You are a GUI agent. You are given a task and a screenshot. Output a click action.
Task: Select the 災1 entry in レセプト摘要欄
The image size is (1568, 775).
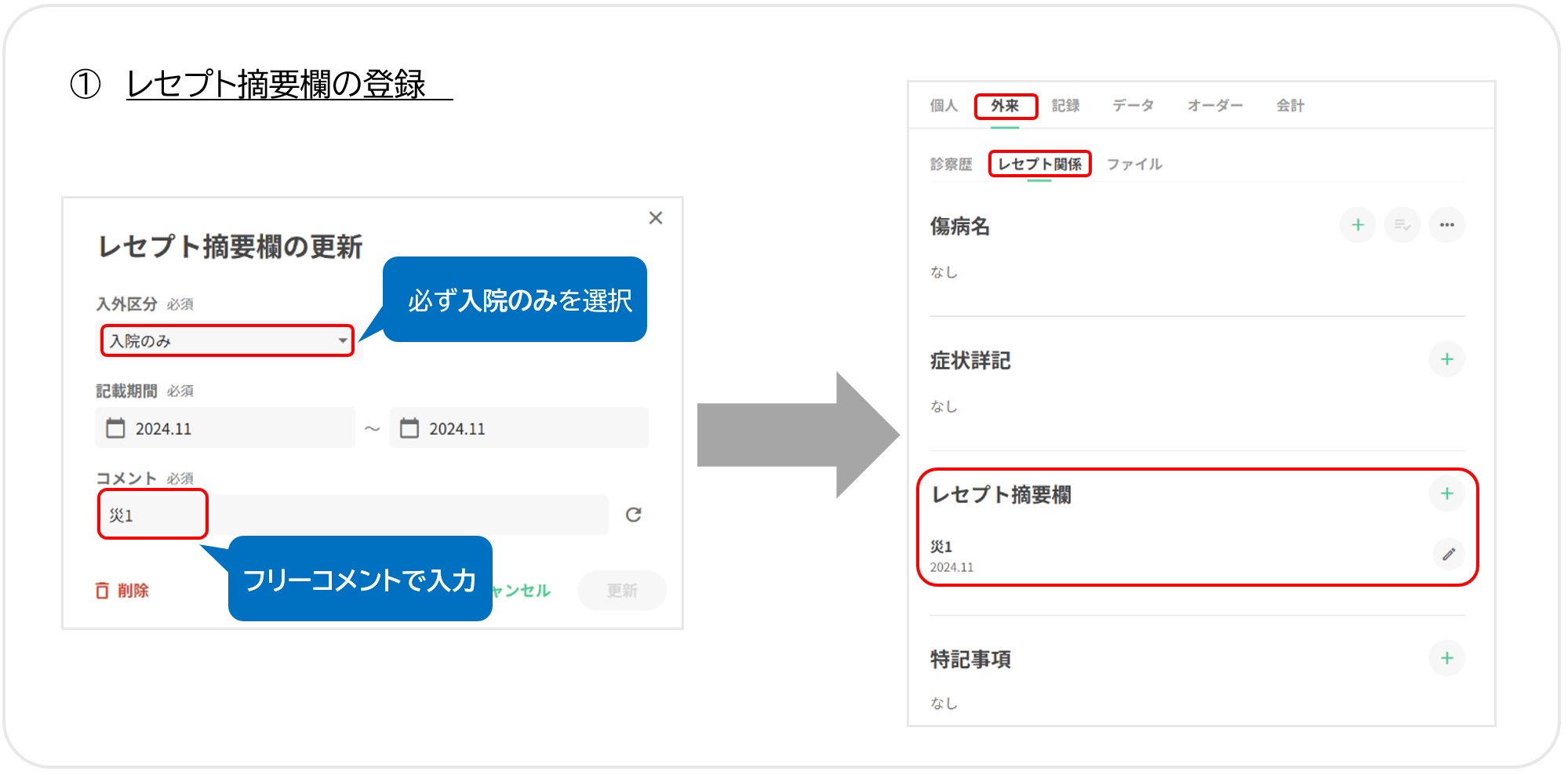pos(941,546)
